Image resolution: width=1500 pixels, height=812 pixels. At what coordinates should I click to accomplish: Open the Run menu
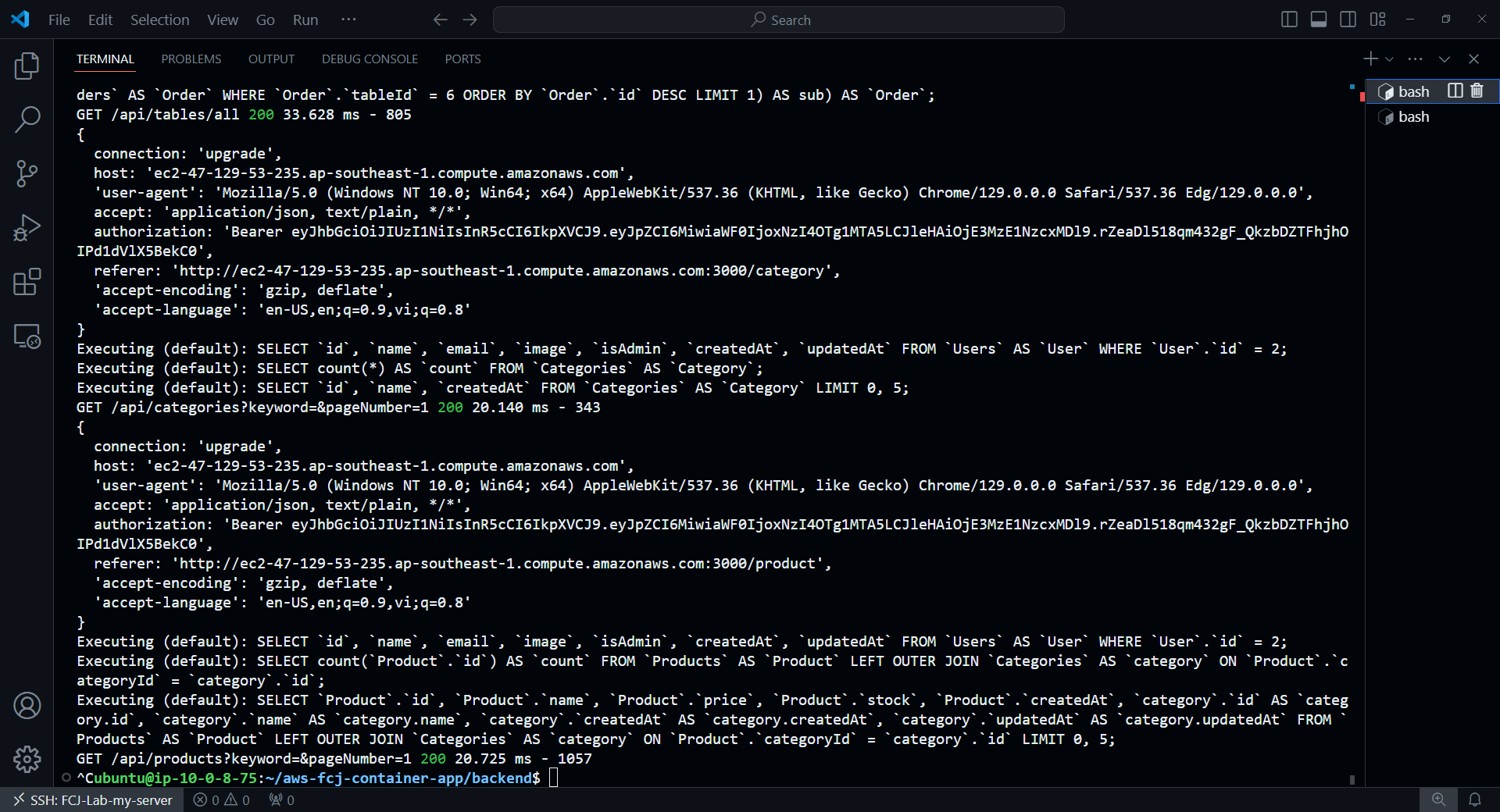[305, 20]
